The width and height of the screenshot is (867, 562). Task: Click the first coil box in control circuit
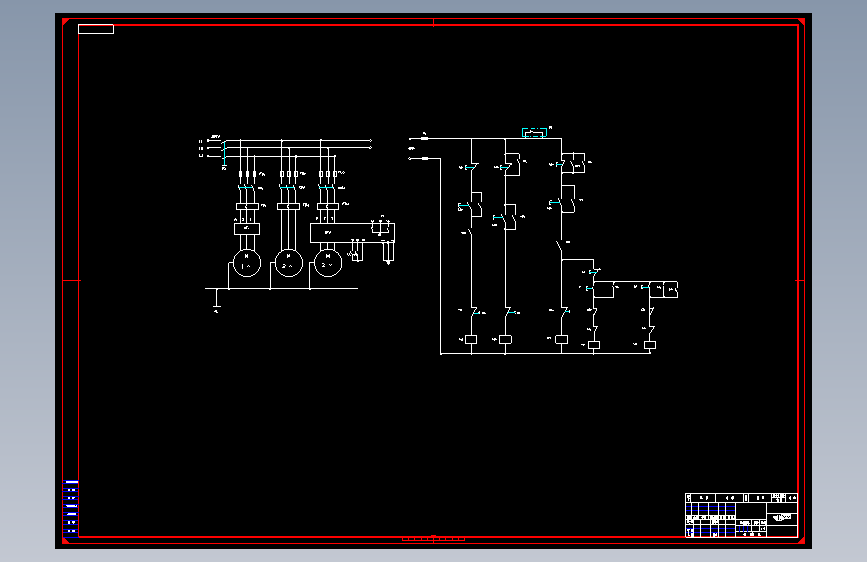tap(471, 340)
